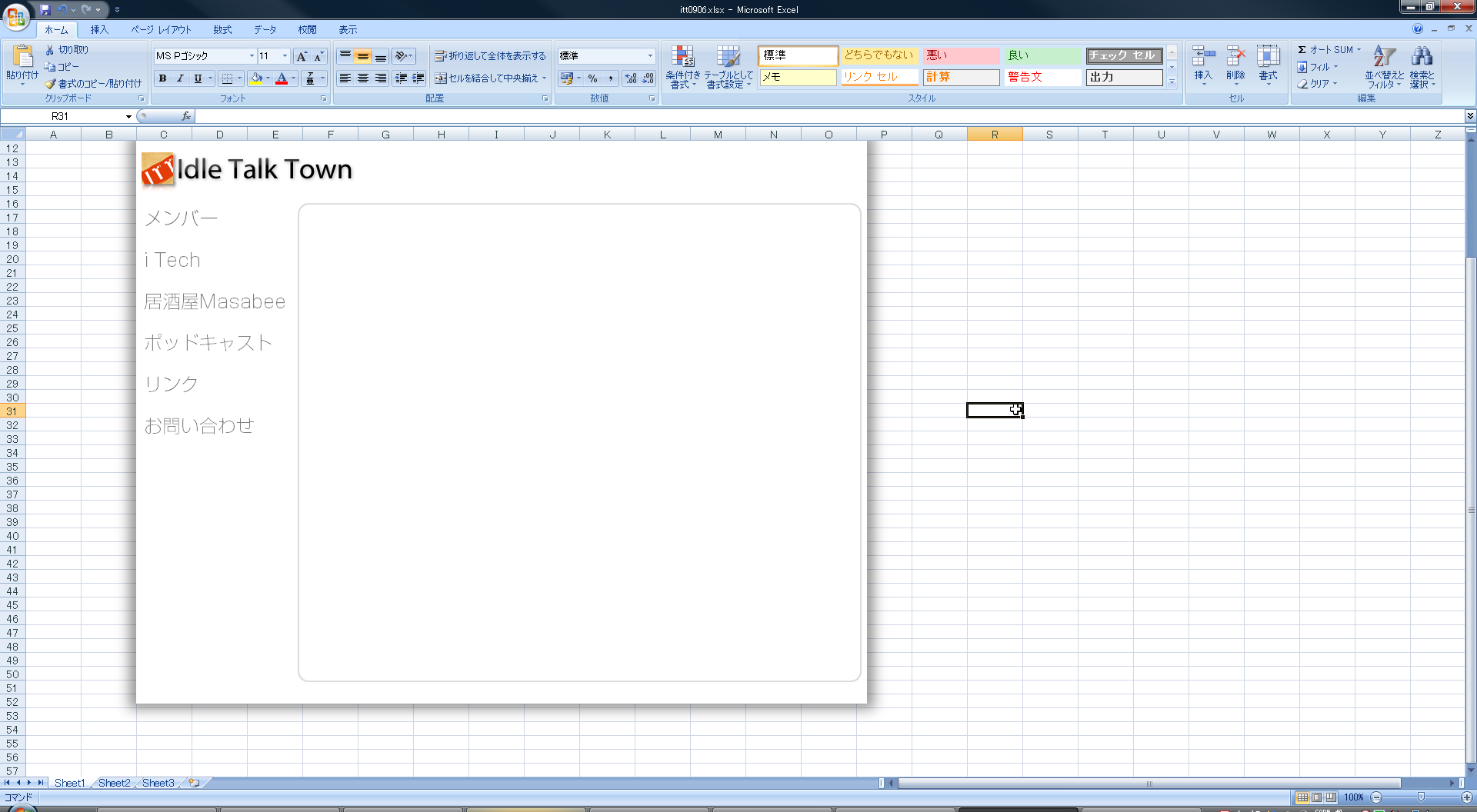Click the Borders icon in Font group
Screen dimensions: 1477x812
[x=227, y=78]
